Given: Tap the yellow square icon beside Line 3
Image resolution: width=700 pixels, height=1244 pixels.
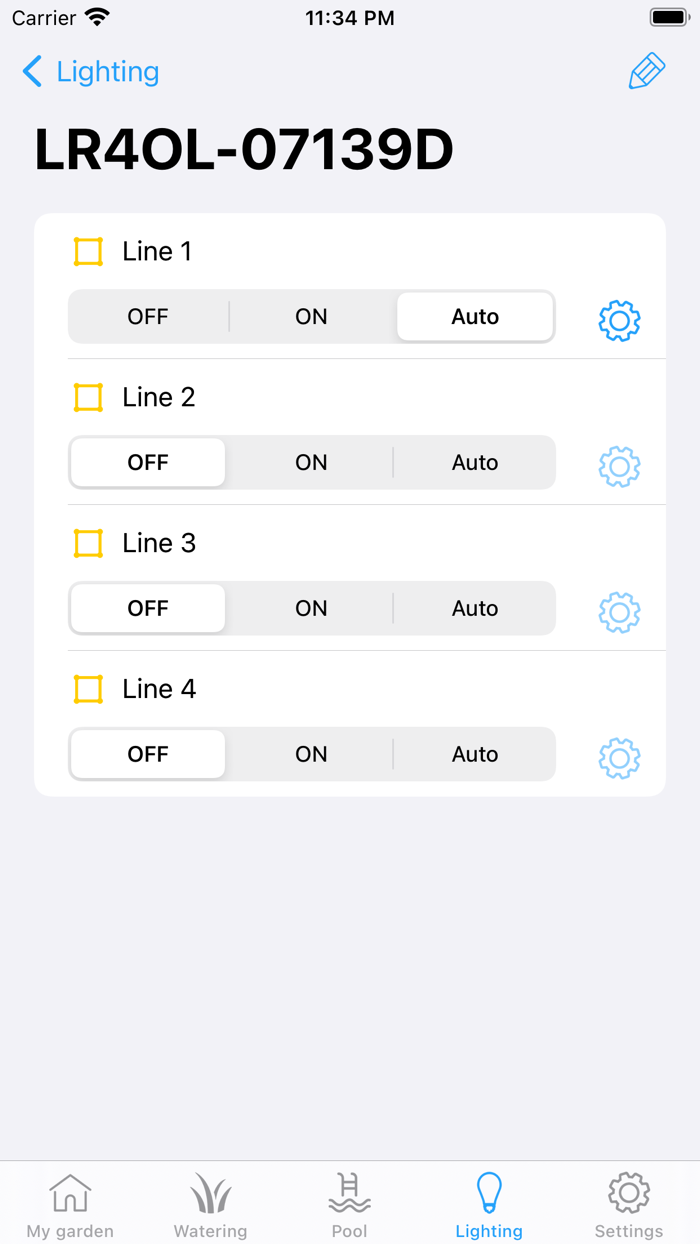Looking at the screenshot, I should tap(88, 544).
